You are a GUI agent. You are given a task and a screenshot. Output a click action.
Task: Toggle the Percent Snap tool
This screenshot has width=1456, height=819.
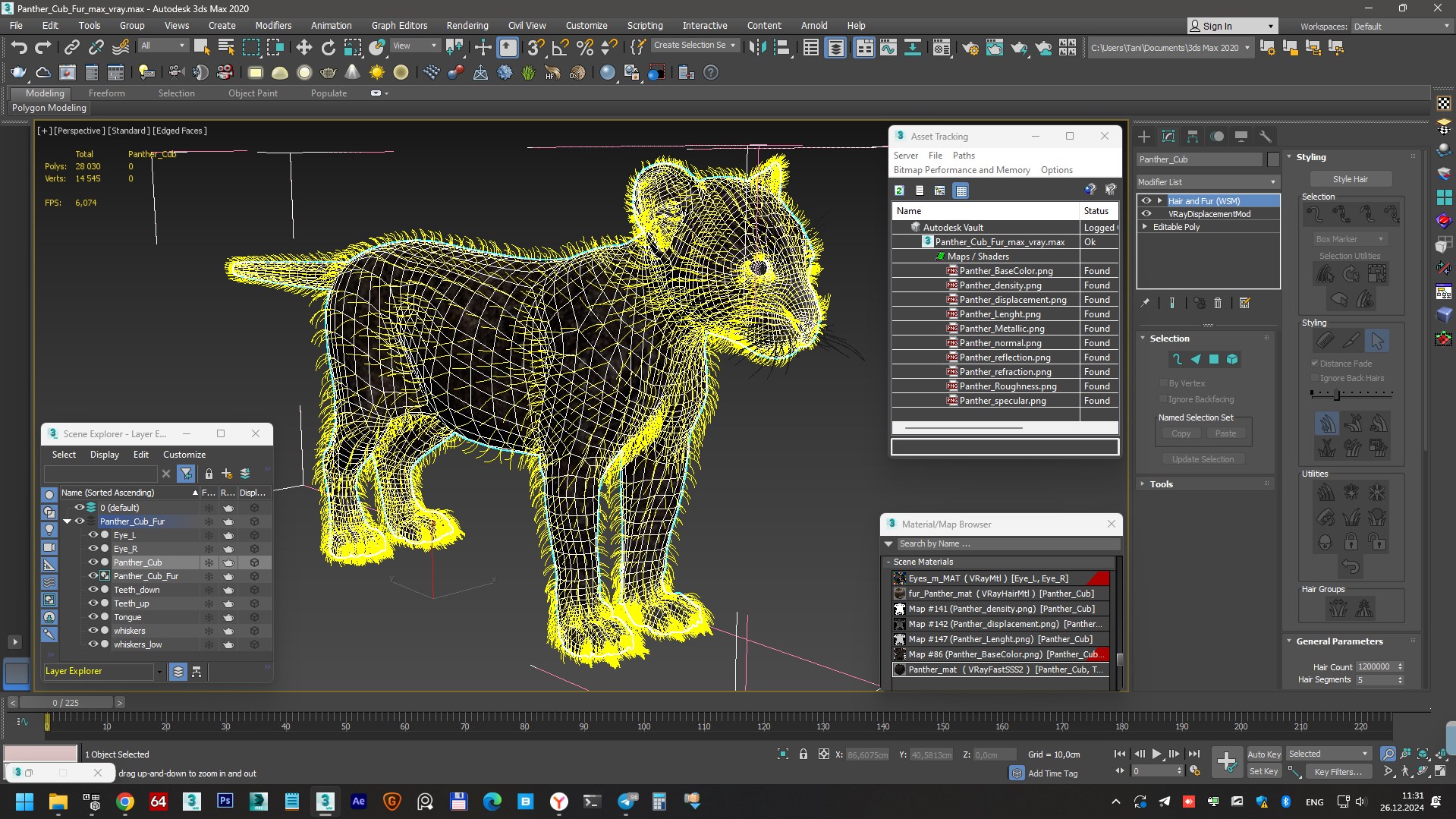(x=584, y=48)
